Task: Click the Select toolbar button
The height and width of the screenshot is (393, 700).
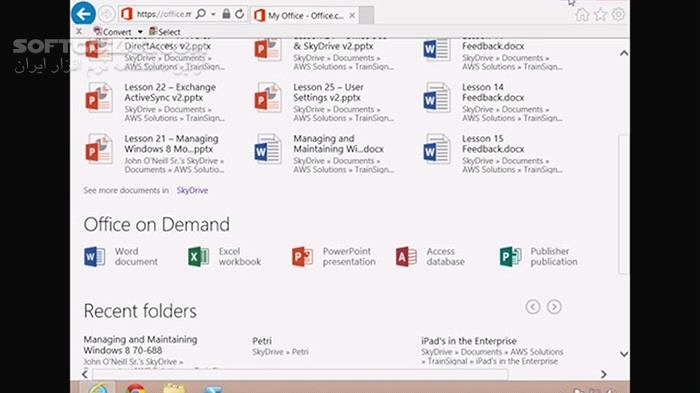Action: click(x=165, y=32)
